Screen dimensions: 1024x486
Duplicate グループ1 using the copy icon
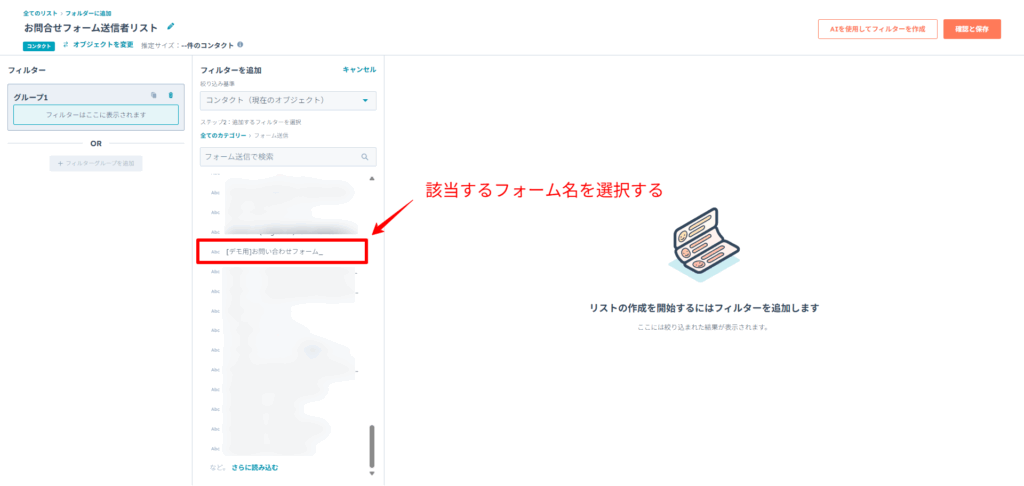point(153,95)
